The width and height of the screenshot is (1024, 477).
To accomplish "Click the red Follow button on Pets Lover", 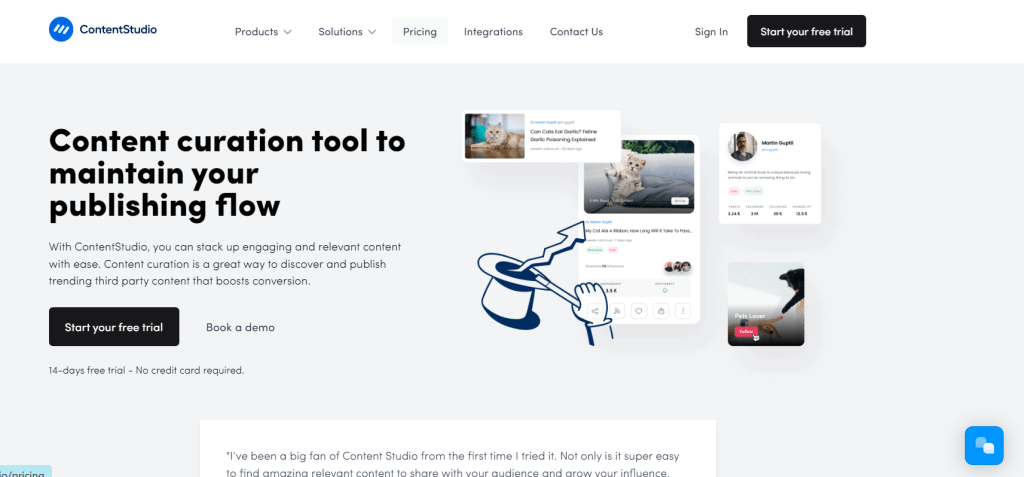I will click(x=746, y=331).
